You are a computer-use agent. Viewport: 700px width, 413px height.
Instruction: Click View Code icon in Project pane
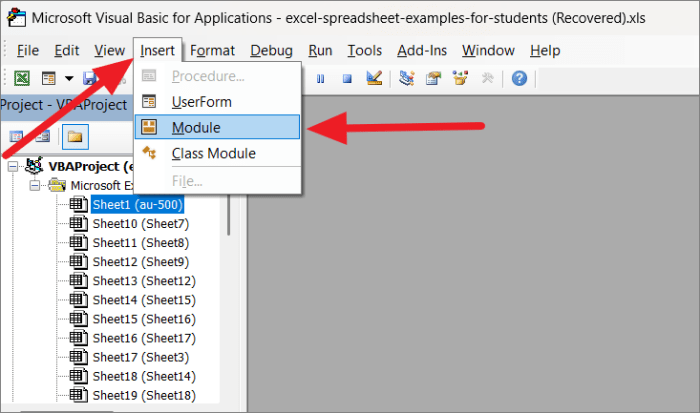pos(17,136)
